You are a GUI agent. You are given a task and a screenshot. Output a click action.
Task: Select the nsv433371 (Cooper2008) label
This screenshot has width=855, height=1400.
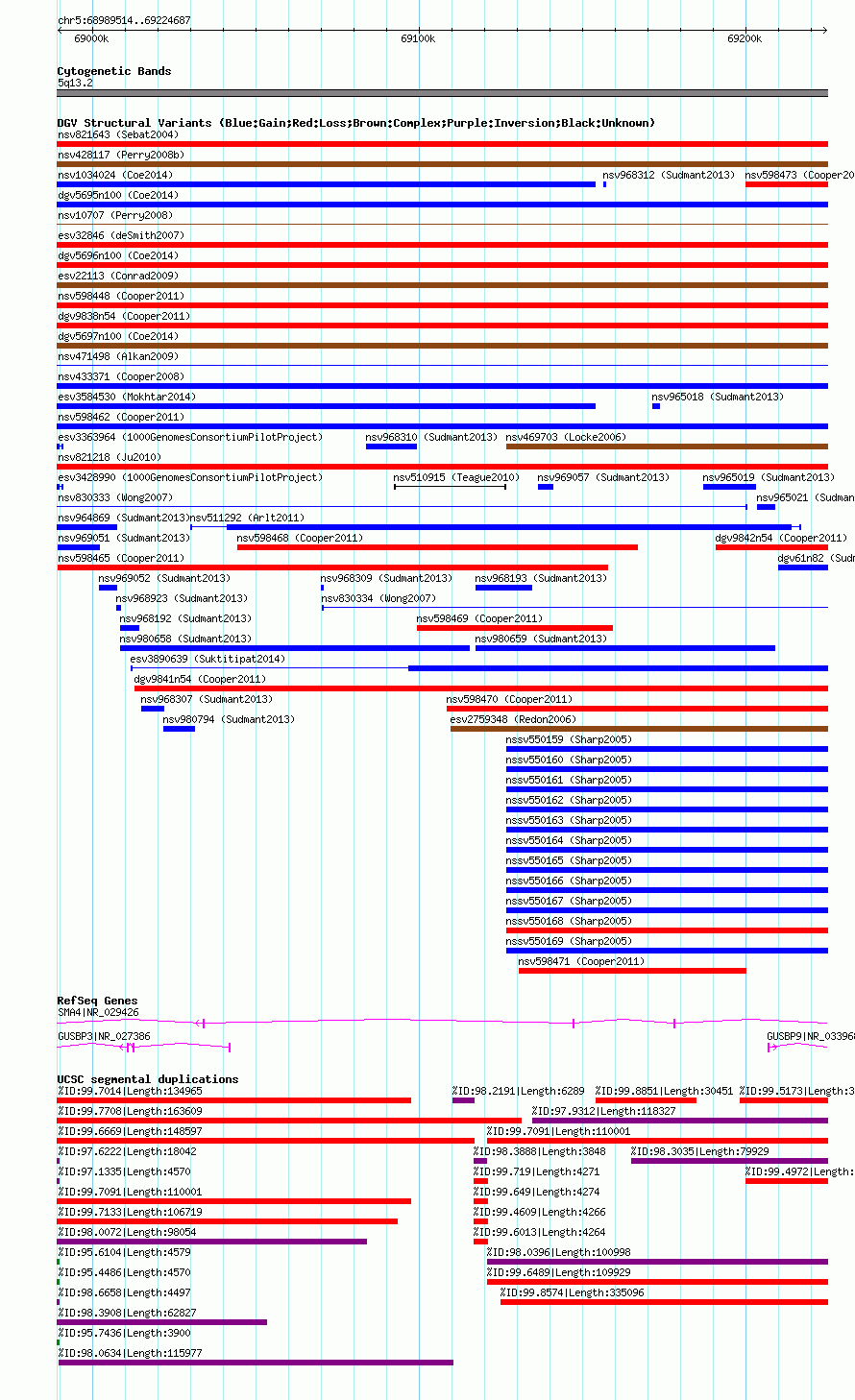121,376
